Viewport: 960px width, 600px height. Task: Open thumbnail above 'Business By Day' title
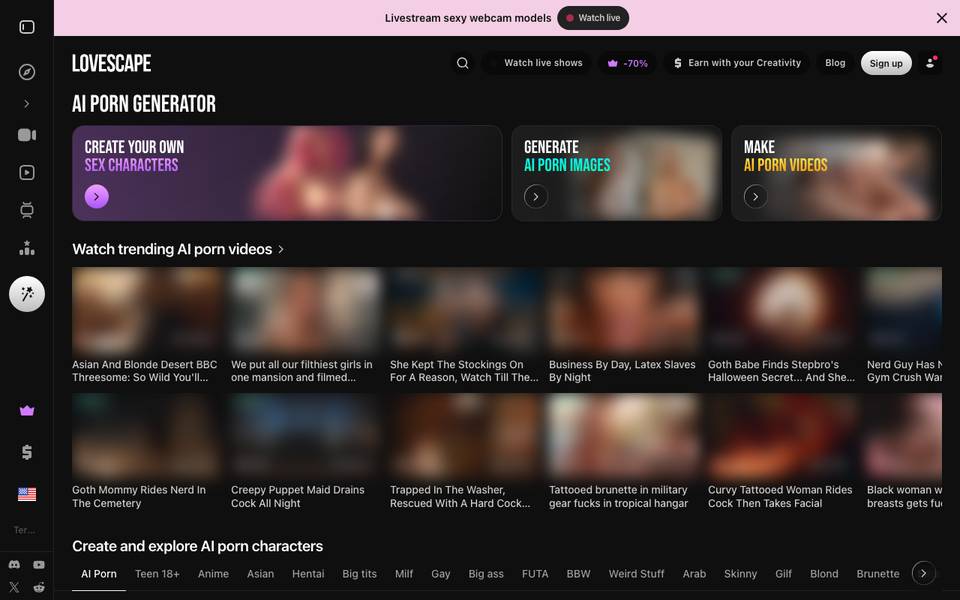[623, 309]
